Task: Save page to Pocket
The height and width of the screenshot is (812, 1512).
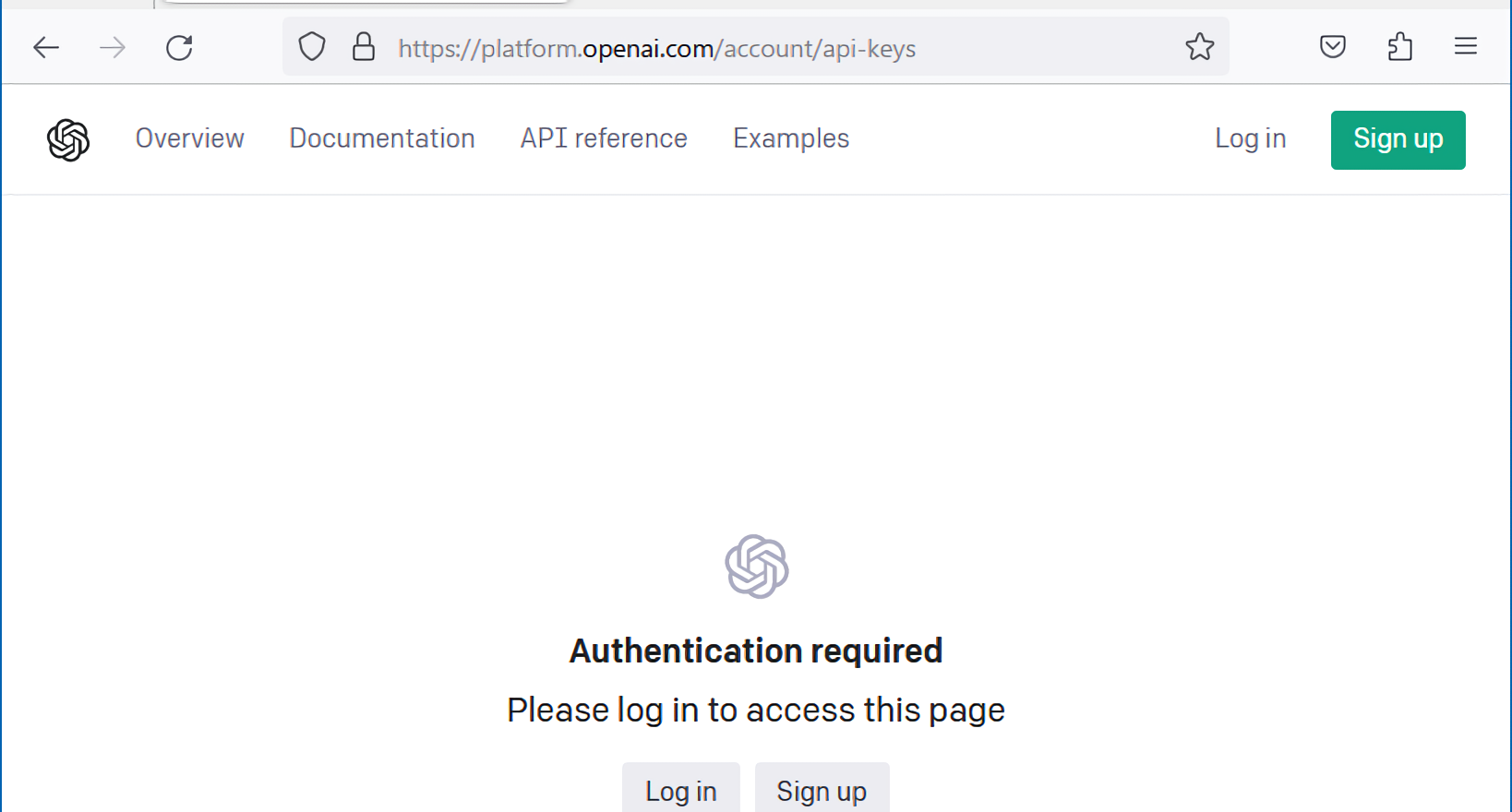Action: tap(1332, 47)
